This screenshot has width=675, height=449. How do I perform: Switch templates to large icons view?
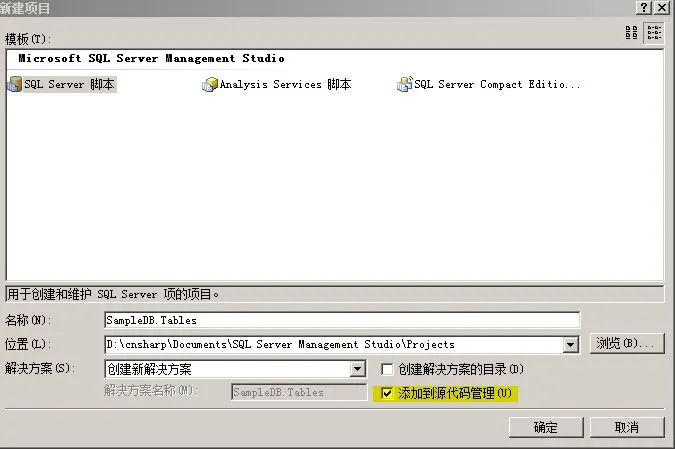[x=631, y=33]
